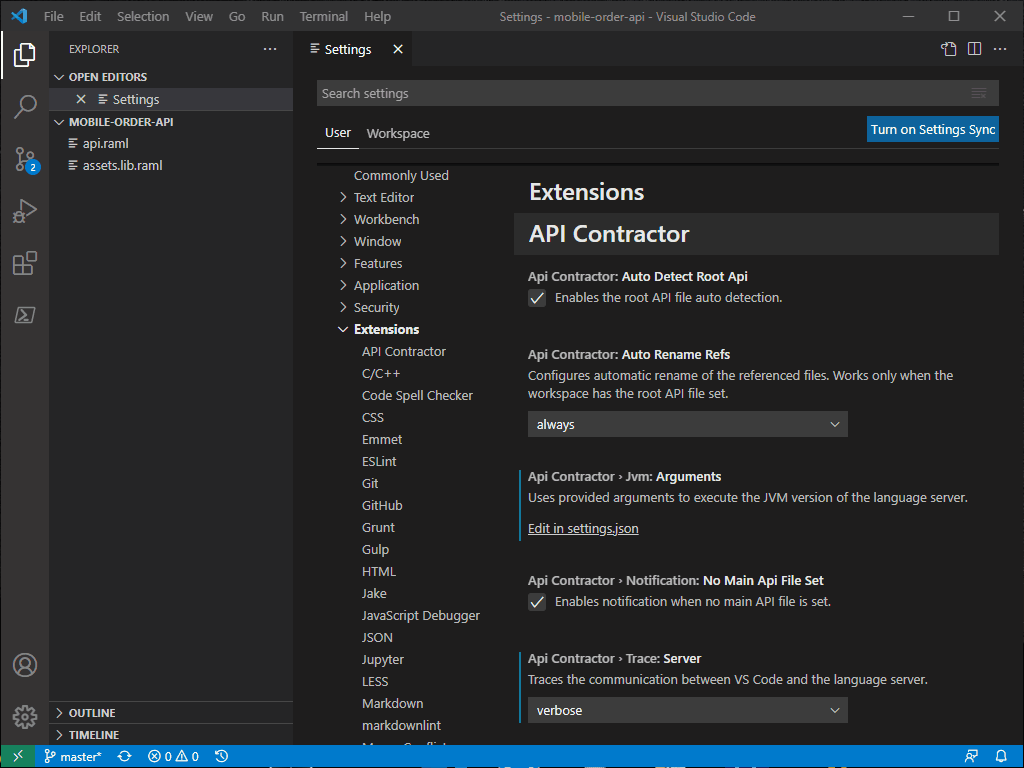1024x768 pixels.
Task: Show errors and warnings count
Action: [x=173, y=756]
